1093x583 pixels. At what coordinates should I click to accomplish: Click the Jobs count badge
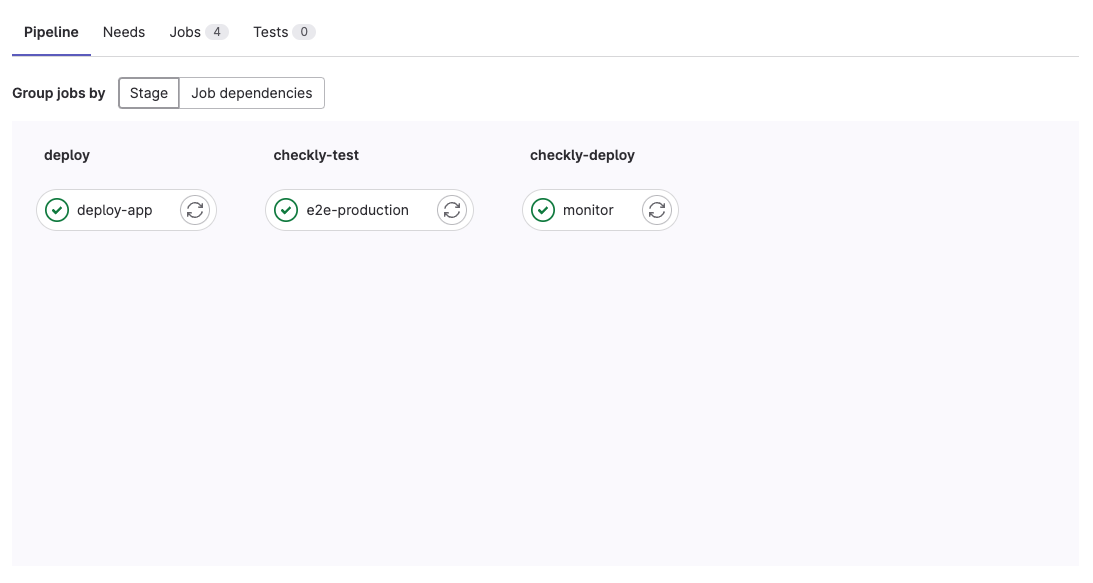click(x=219, y=31)
